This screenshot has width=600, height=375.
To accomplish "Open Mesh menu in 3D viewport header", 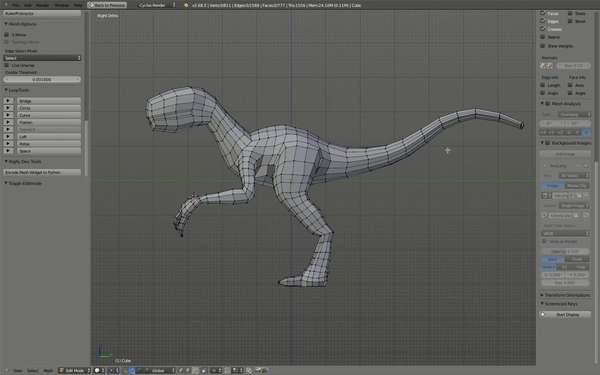I will [x=48, y=371].
